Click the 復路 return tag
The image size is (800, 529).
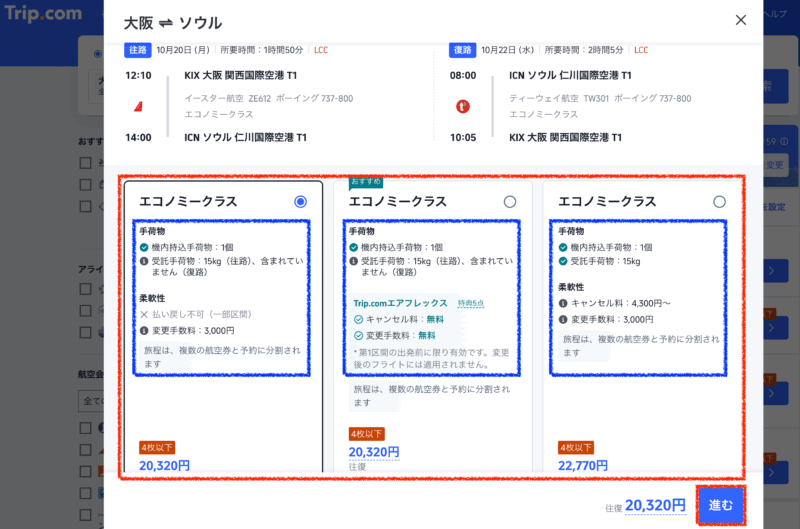coord(462,50)
